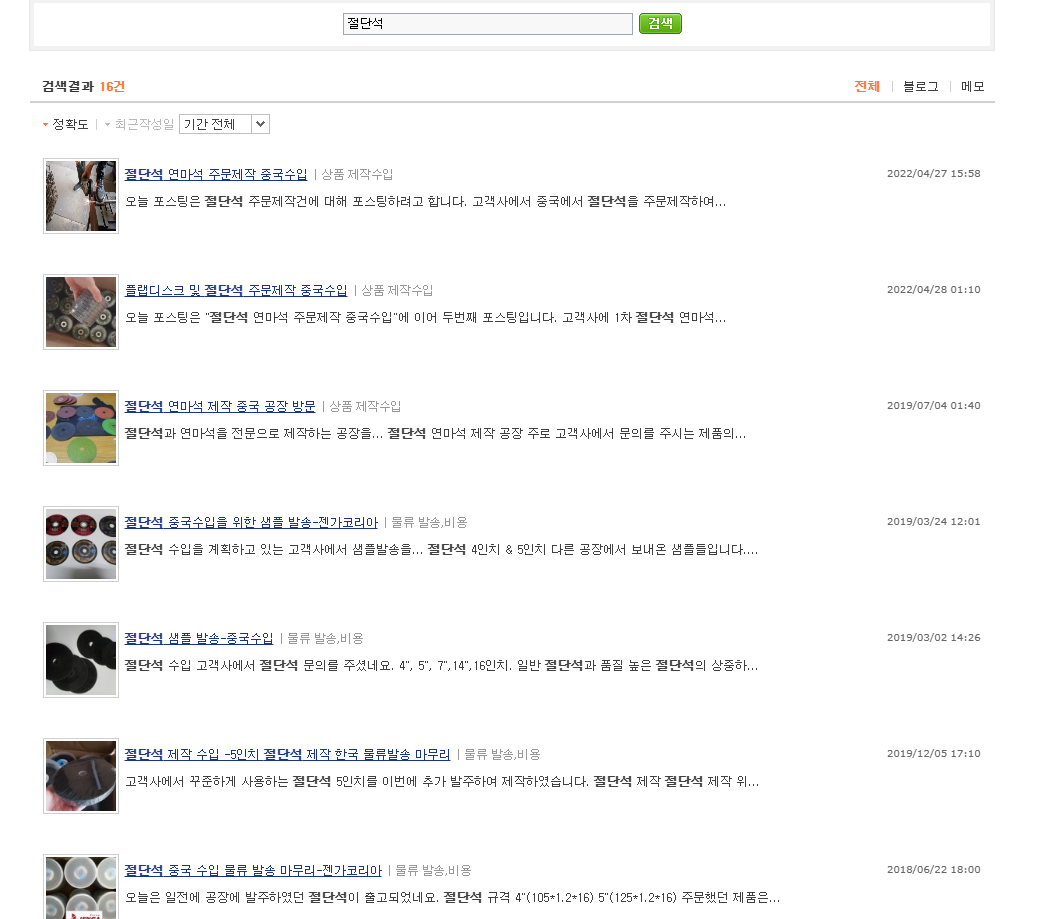Switch to the 메모 tab
This screenshot has width=1047, height=919.
point(972,87)
